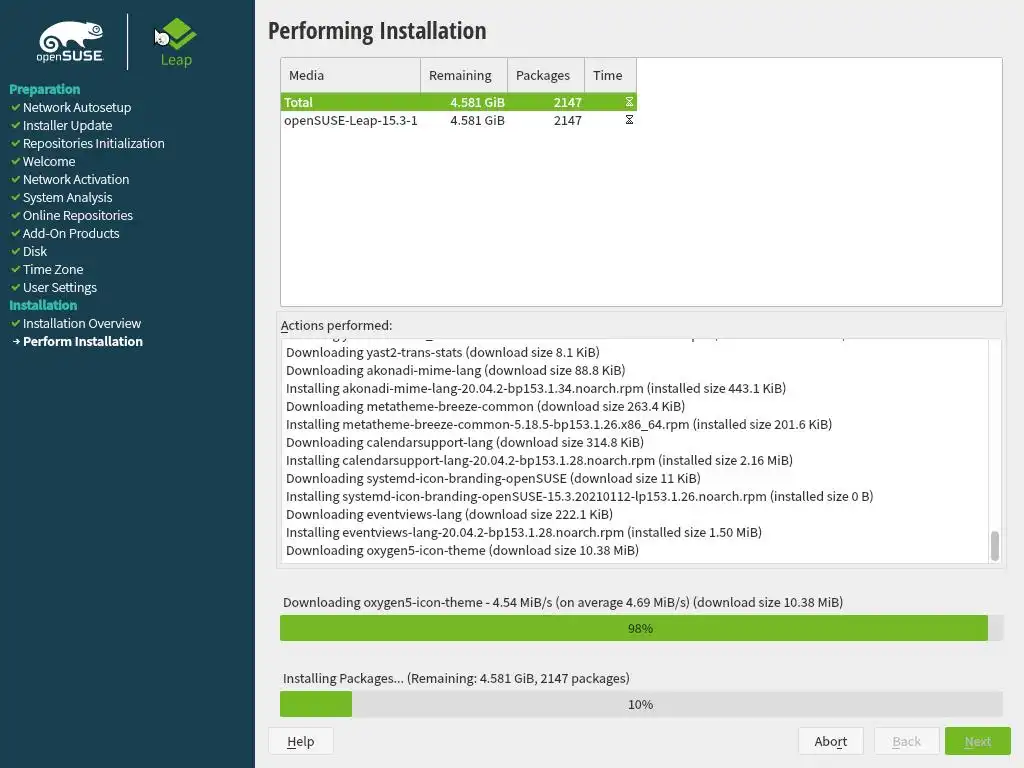Click the checkmark beside Network Autosetup
The width and height of the screenshot is (1024, 768).
(x=16, y=107)
